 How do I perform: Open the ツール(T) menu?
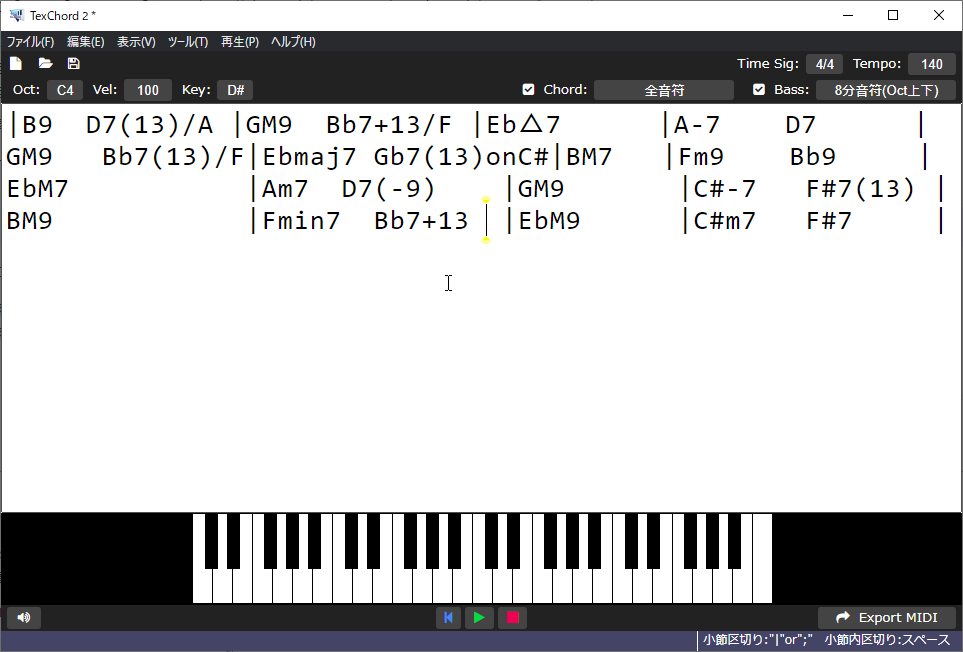188,42
